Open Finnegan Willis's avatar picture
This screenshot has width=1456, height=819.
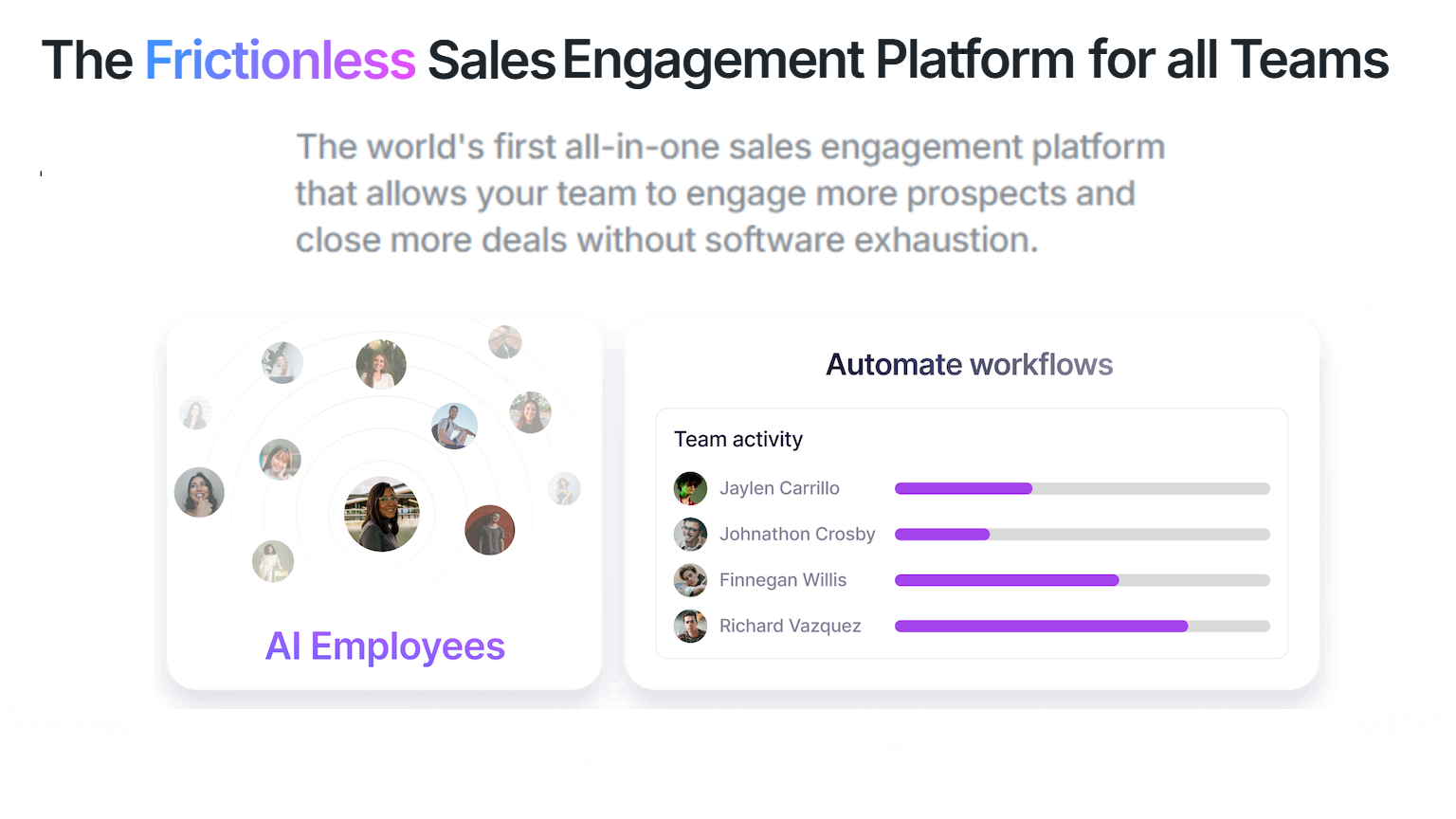[690, 580]
